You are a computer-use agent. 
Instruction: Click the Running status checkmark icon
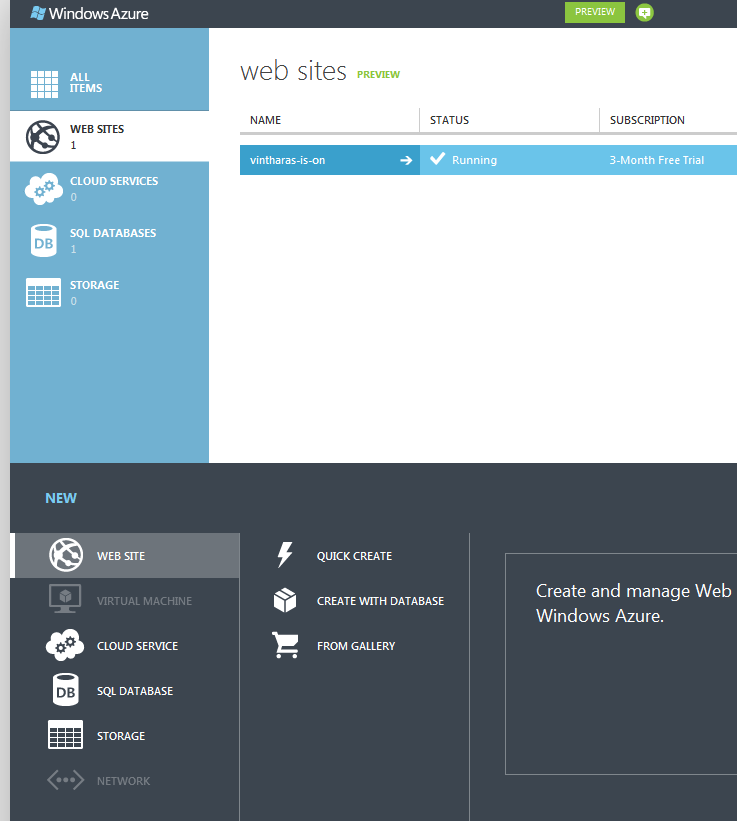(x=437, y=159)
